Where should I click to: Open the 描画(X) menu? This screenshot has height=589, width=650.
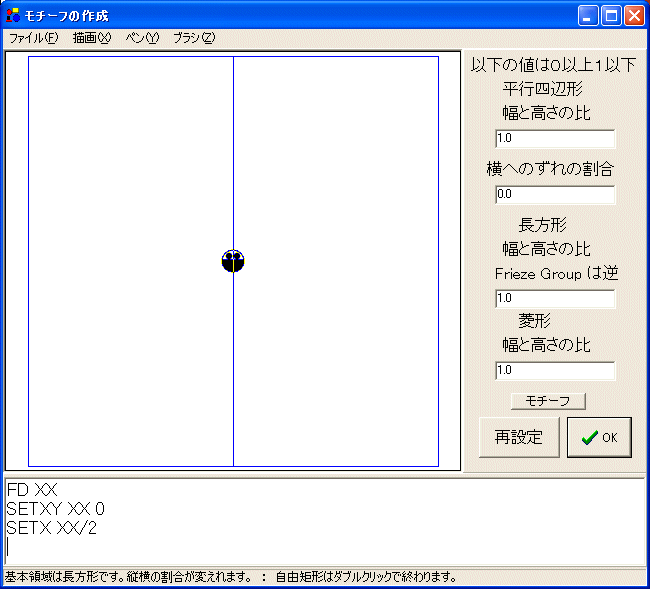[92, 38]
